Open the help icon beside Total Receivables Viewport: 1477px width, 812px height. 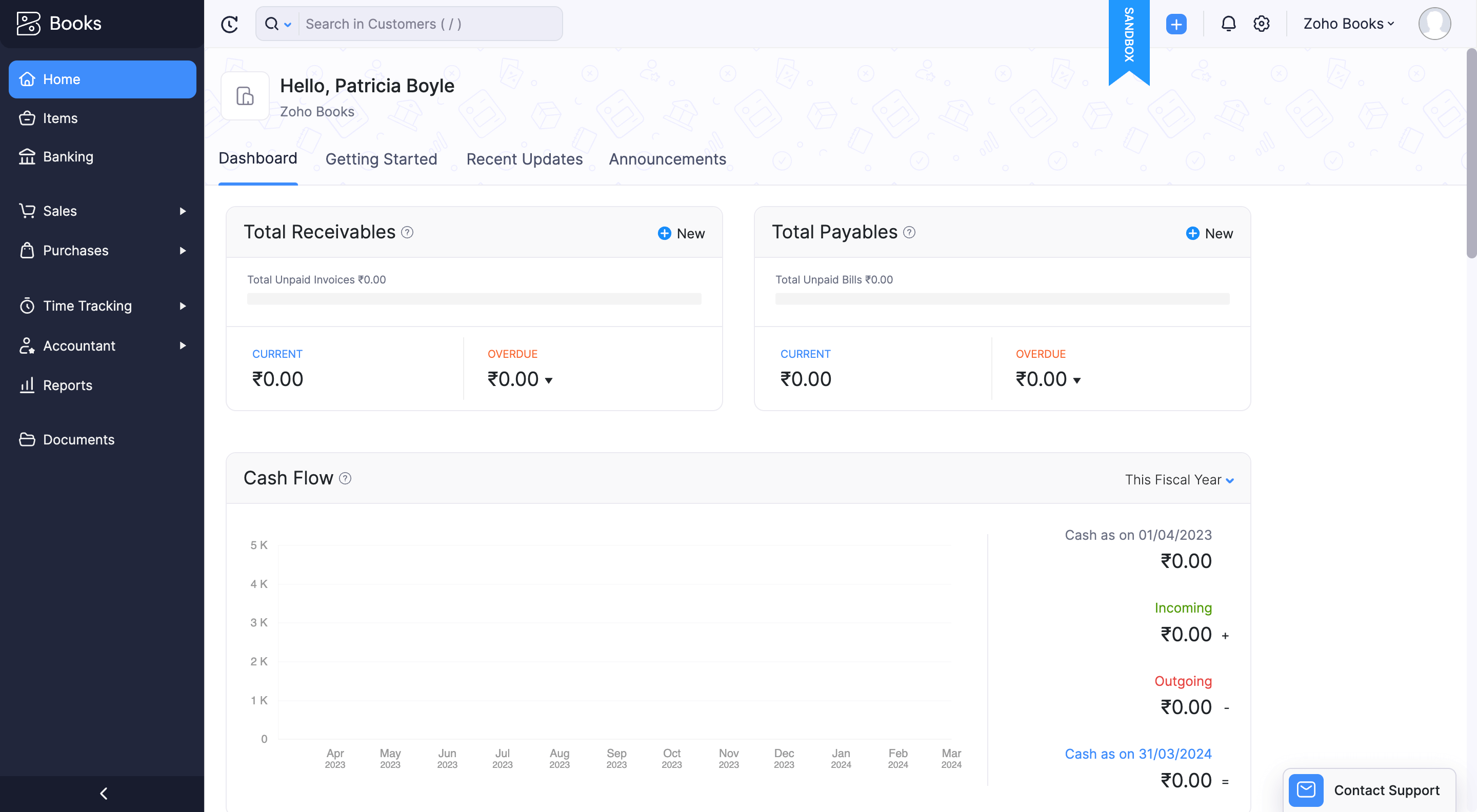(407, 233)
